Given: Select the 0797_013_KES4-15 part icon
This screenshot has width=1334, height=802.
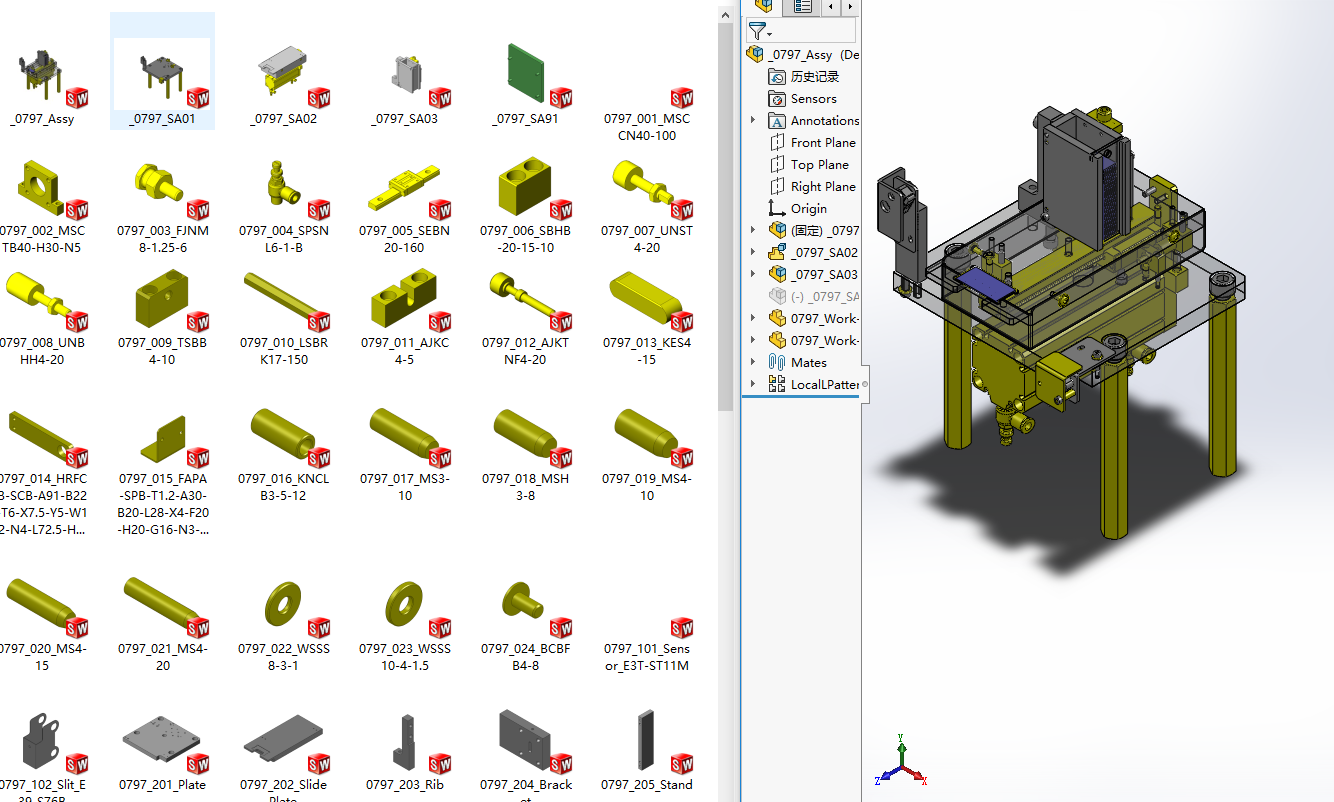Looking at the screenshot, I should click(647, 300).
